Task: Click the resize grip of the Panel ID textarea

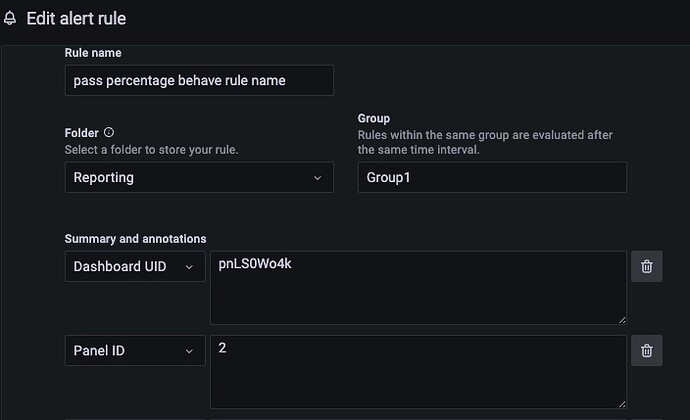Action: 621,404
